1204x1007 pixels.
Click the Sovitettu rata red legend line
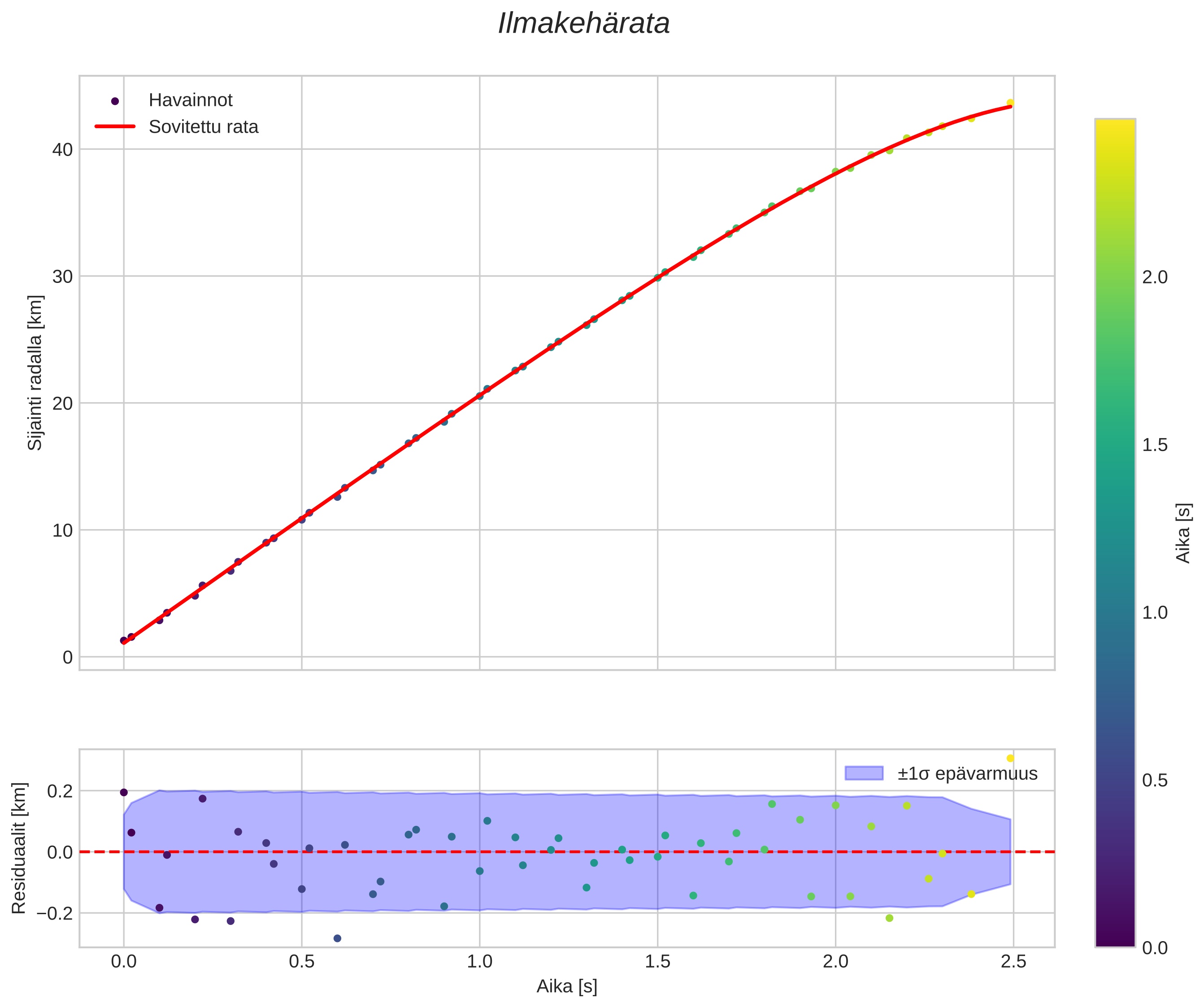tap(115, 127)
